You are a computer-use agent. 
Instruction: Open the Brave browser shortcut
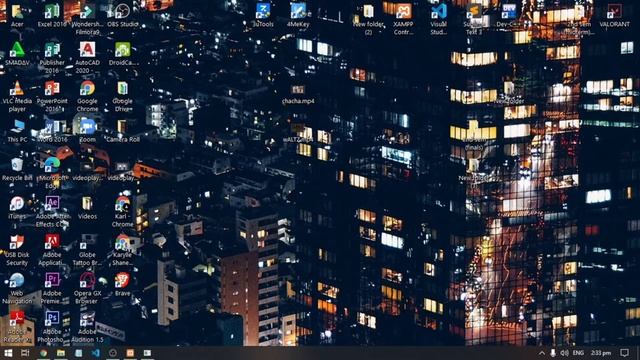click(122, 284)
